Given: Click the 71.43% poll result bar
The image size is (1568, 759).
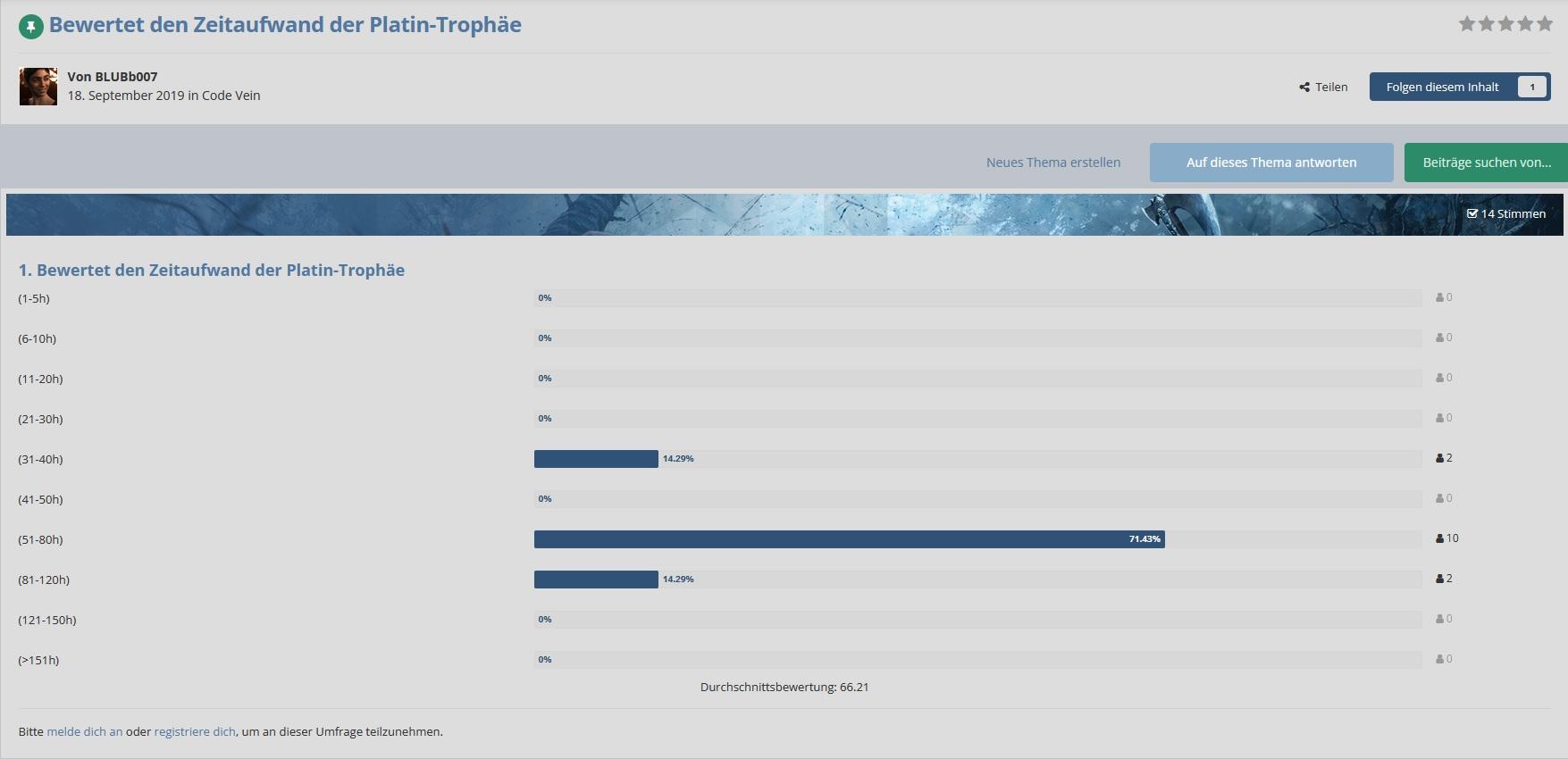Looking at the screenshot, I should point(849,539).
